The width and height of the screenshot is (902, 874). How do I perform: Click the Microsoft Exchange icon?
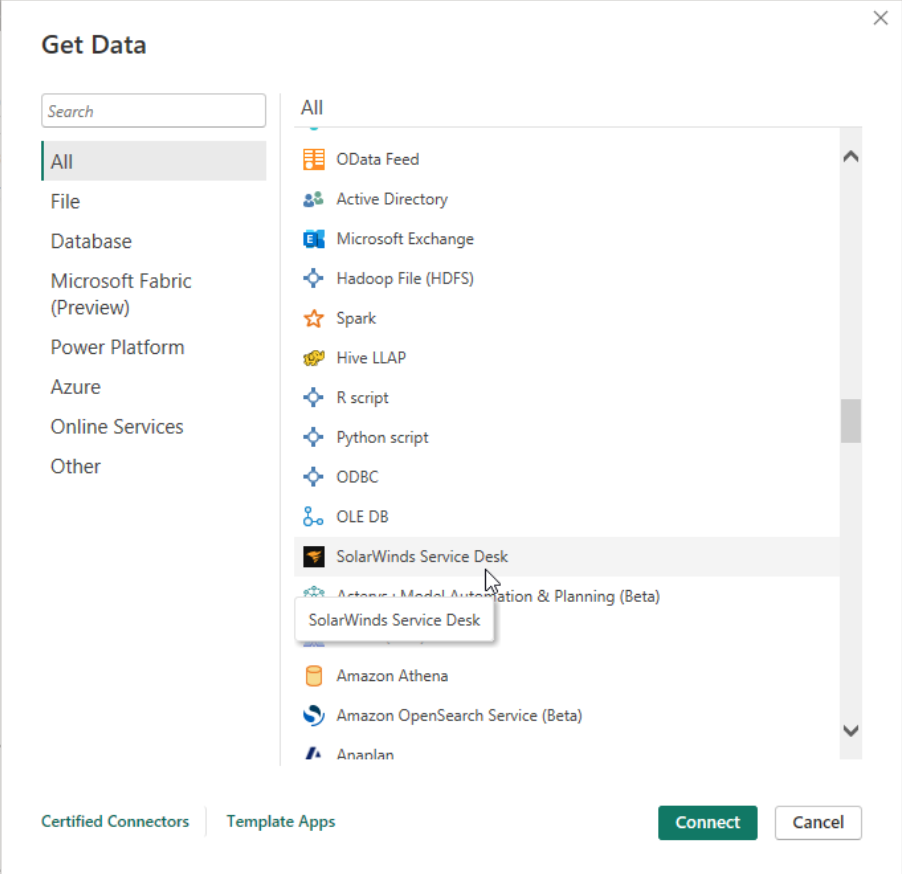pyautogui.click(x=314, y=239)
